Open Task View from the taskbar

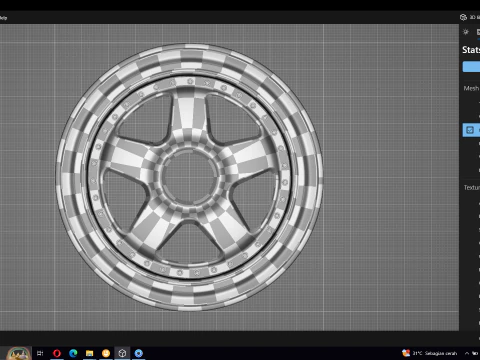(x=40, y=353)
